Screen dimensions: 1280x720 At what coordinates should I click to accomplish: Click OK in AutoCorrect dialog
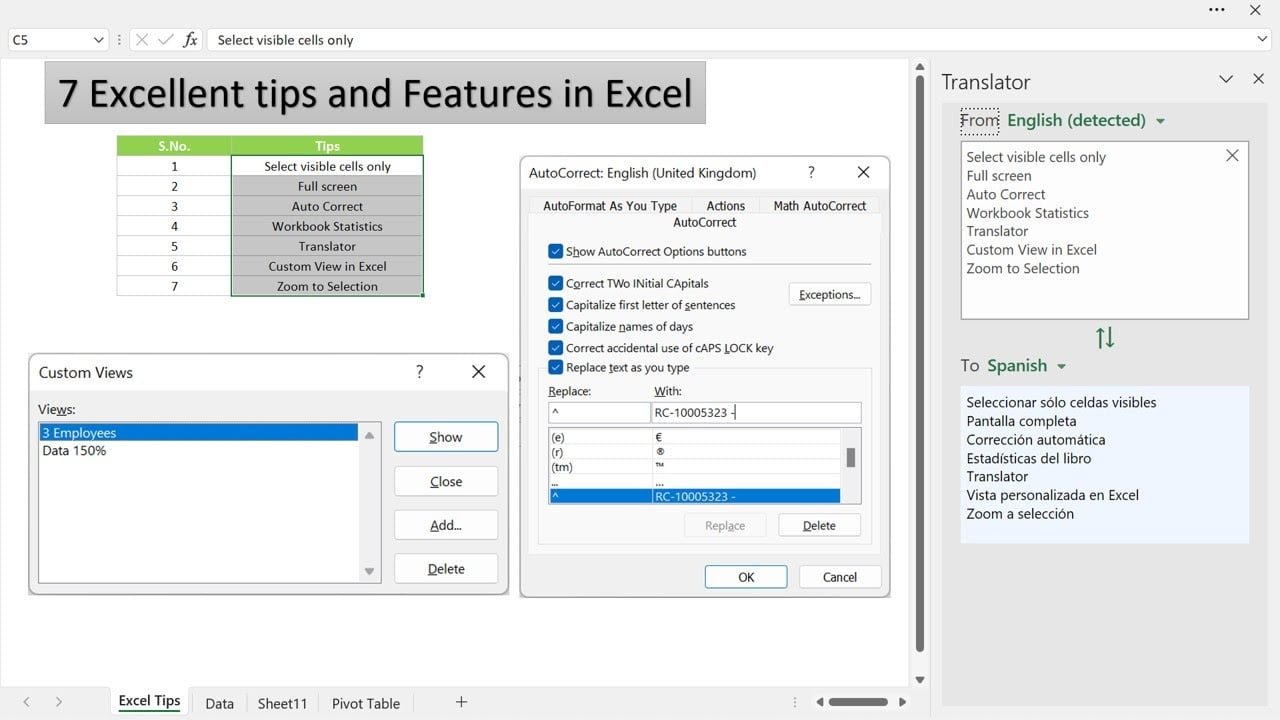point(746,577)
